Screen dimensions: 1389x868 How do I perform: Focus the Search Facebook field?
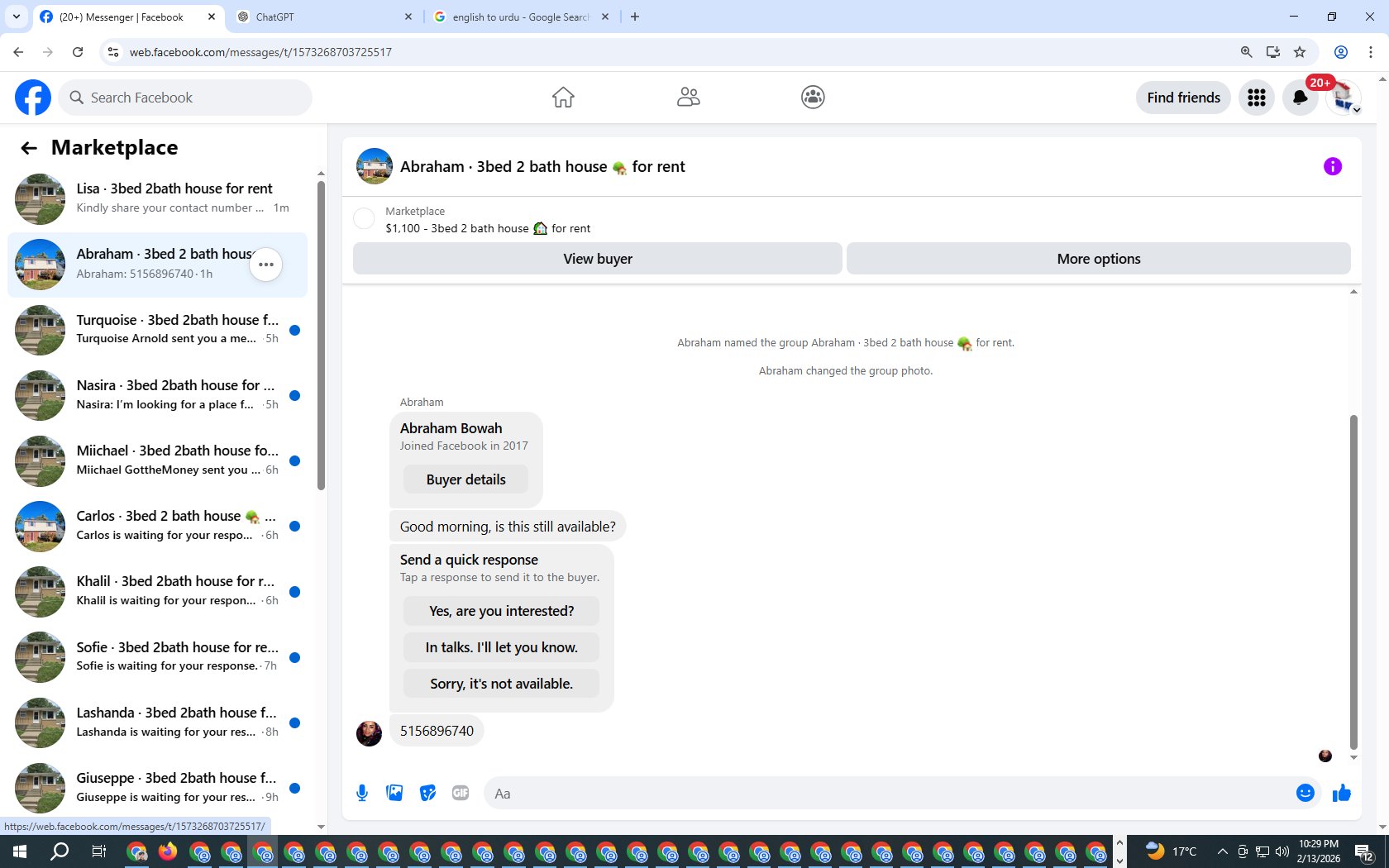point(185,98)
